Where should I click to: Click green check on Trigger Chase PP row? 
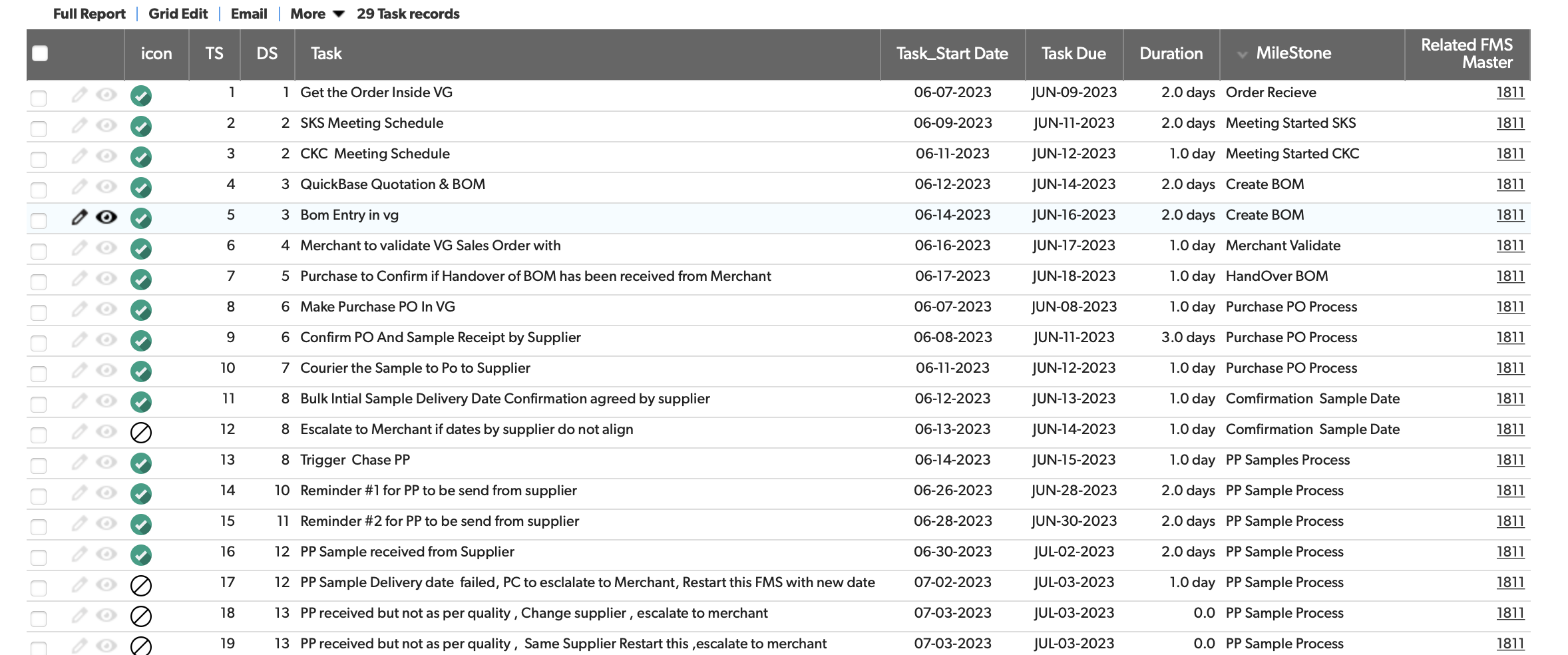[141, 463]
